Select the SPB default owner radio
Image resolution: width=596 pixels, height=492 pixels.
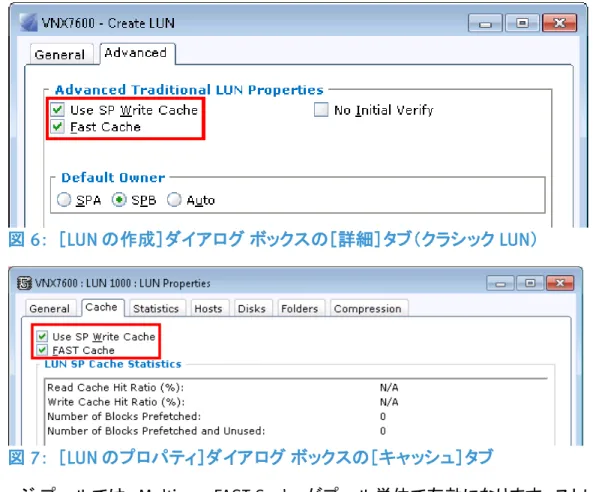tap(119, 200)
